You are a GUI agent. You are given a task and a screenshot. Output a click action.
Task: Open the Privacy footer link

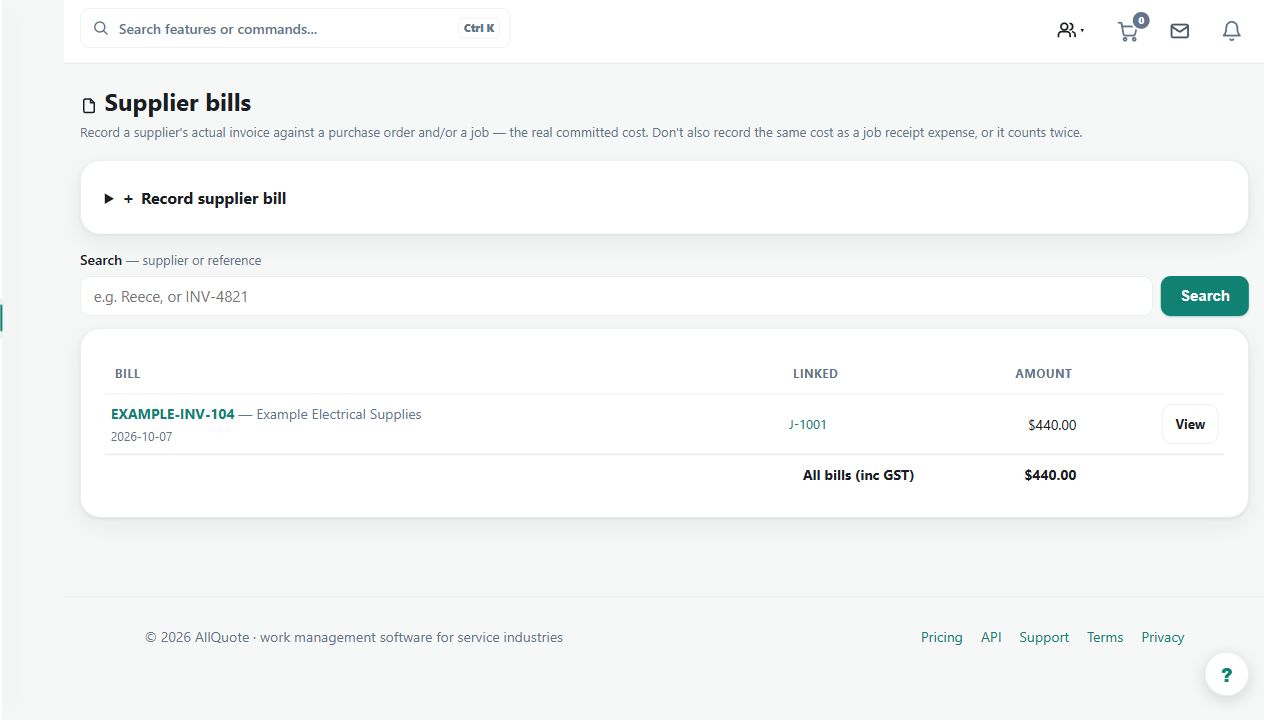[x=1163, y=637]
